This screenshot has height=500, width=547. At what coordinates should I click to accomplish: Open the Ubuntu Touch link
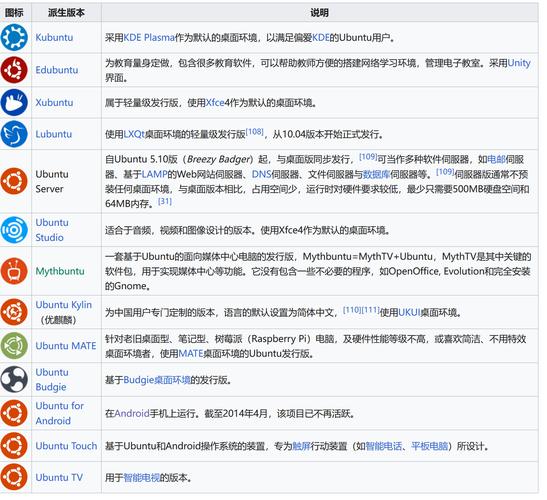66,446
